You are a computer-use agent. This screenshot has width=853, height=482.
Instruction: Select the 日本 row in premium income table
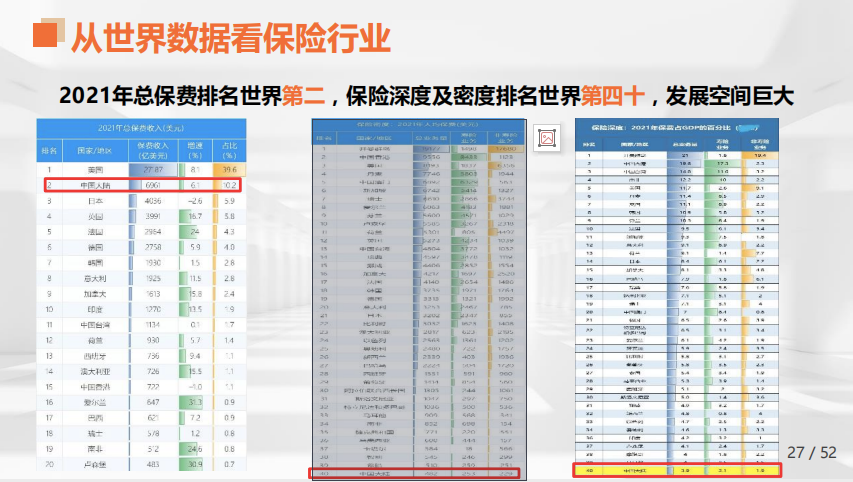pos(140,201)
